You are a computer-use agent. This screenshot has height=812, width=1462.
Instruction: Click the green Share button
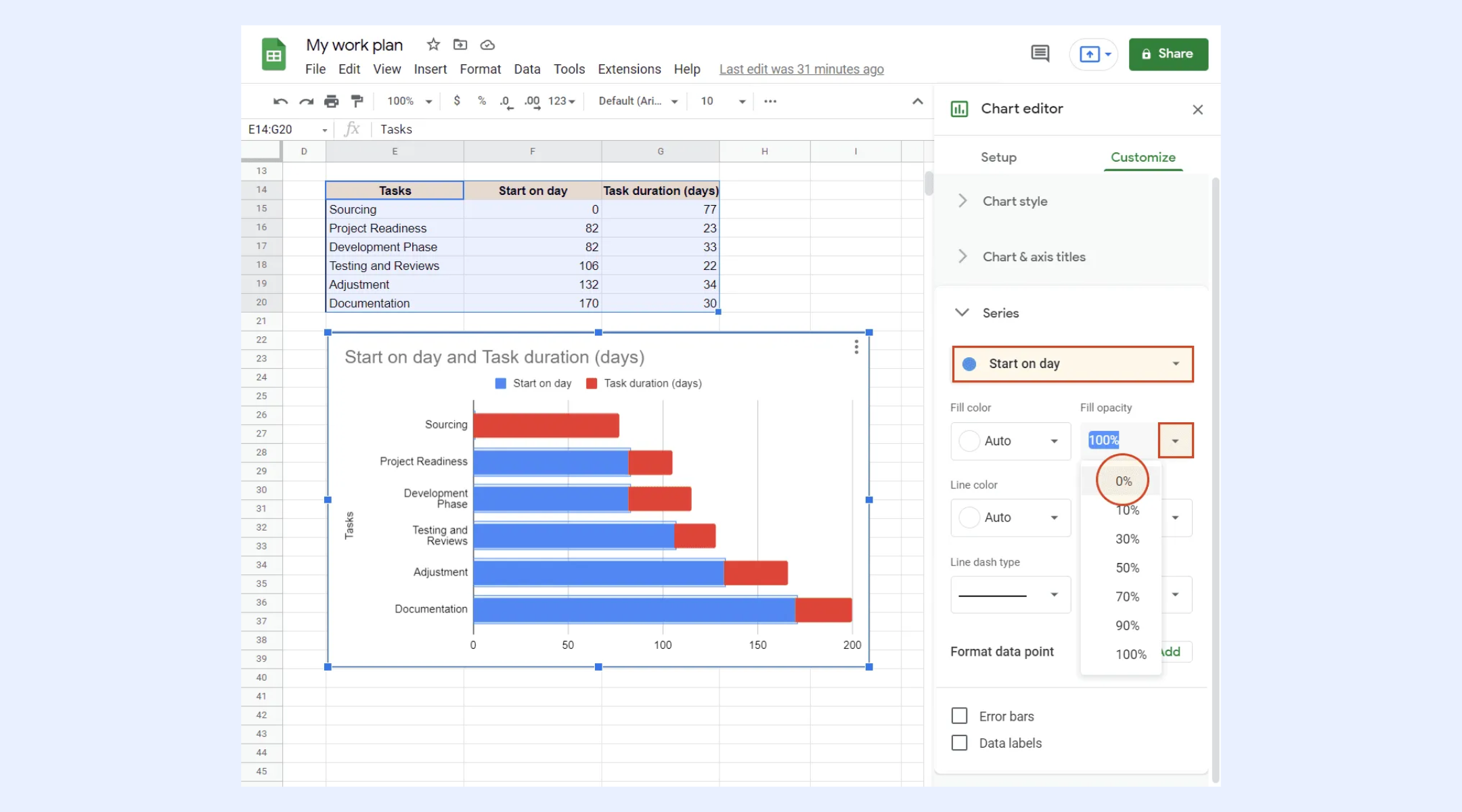tap(1168, 54)
